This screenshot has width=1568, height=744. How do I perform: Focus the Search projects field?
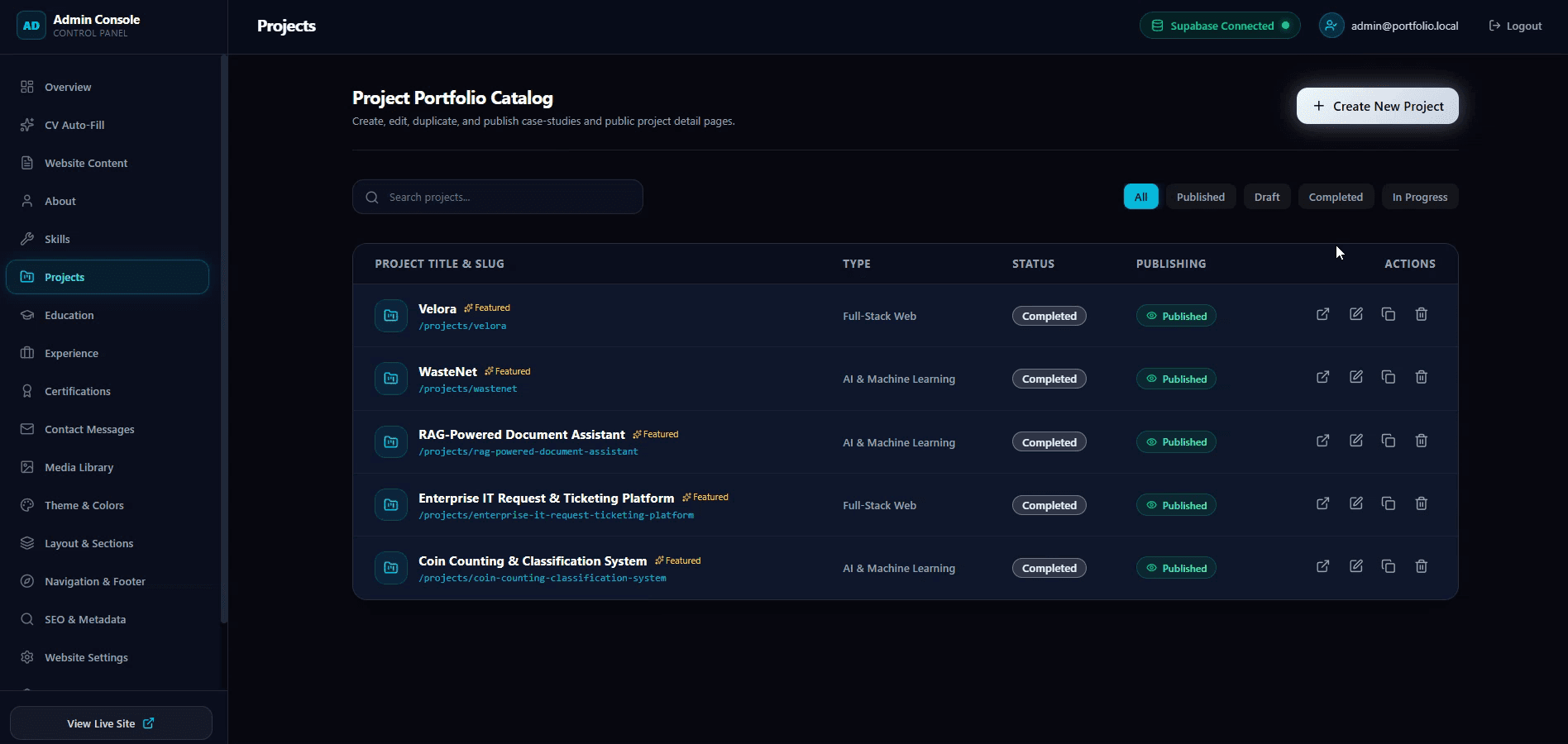[x=497, y=197]
